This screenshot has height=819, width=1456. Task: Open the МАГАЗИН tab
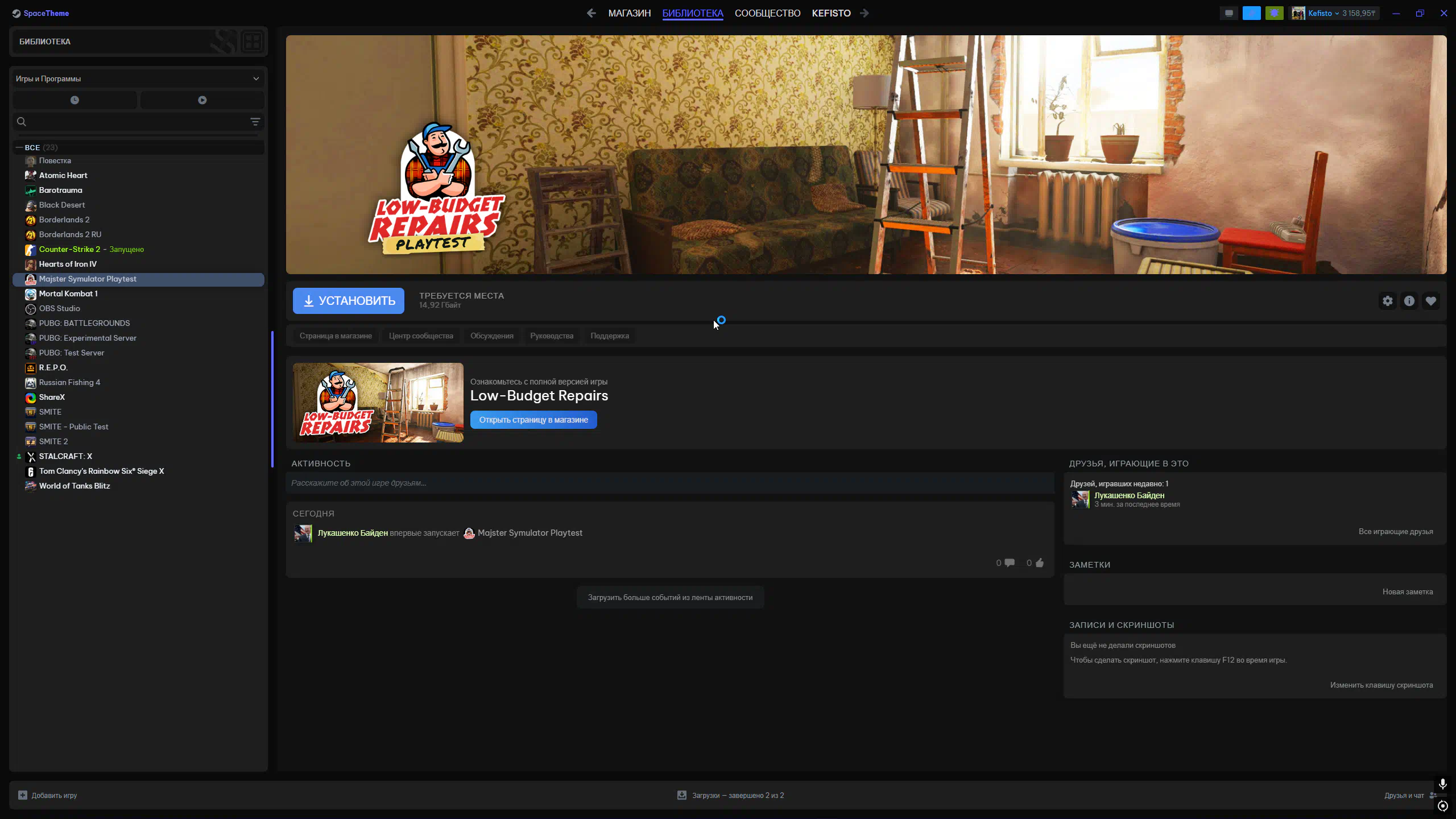(x=629, y=13)
